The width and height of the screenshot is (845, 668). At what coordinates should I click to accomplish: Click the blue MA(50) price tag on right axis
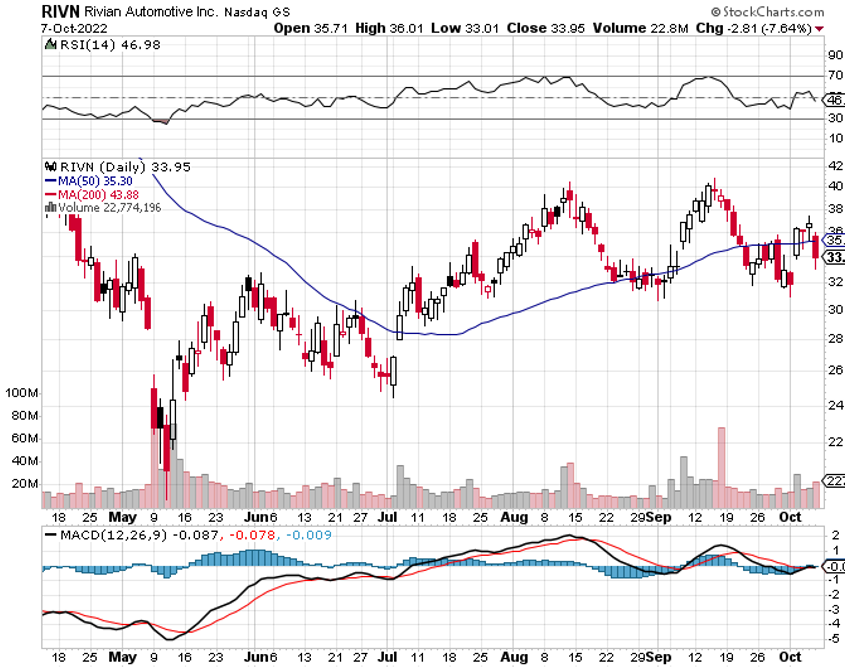835,240
